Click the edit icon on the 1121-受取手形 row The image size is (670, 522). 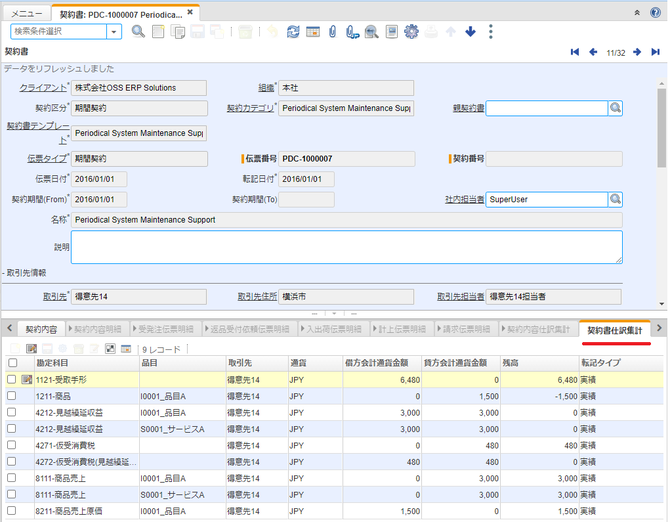(x=26, y=379)
